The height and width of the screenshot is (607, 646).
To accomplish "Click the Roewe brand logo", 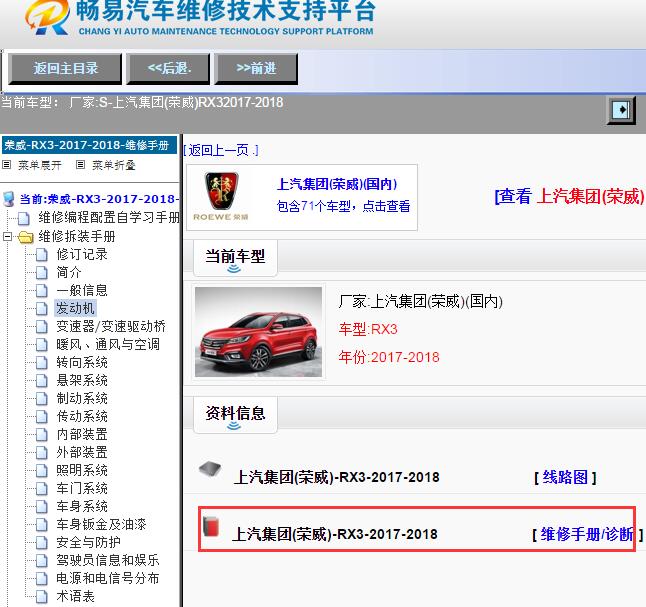I will 222,196.
